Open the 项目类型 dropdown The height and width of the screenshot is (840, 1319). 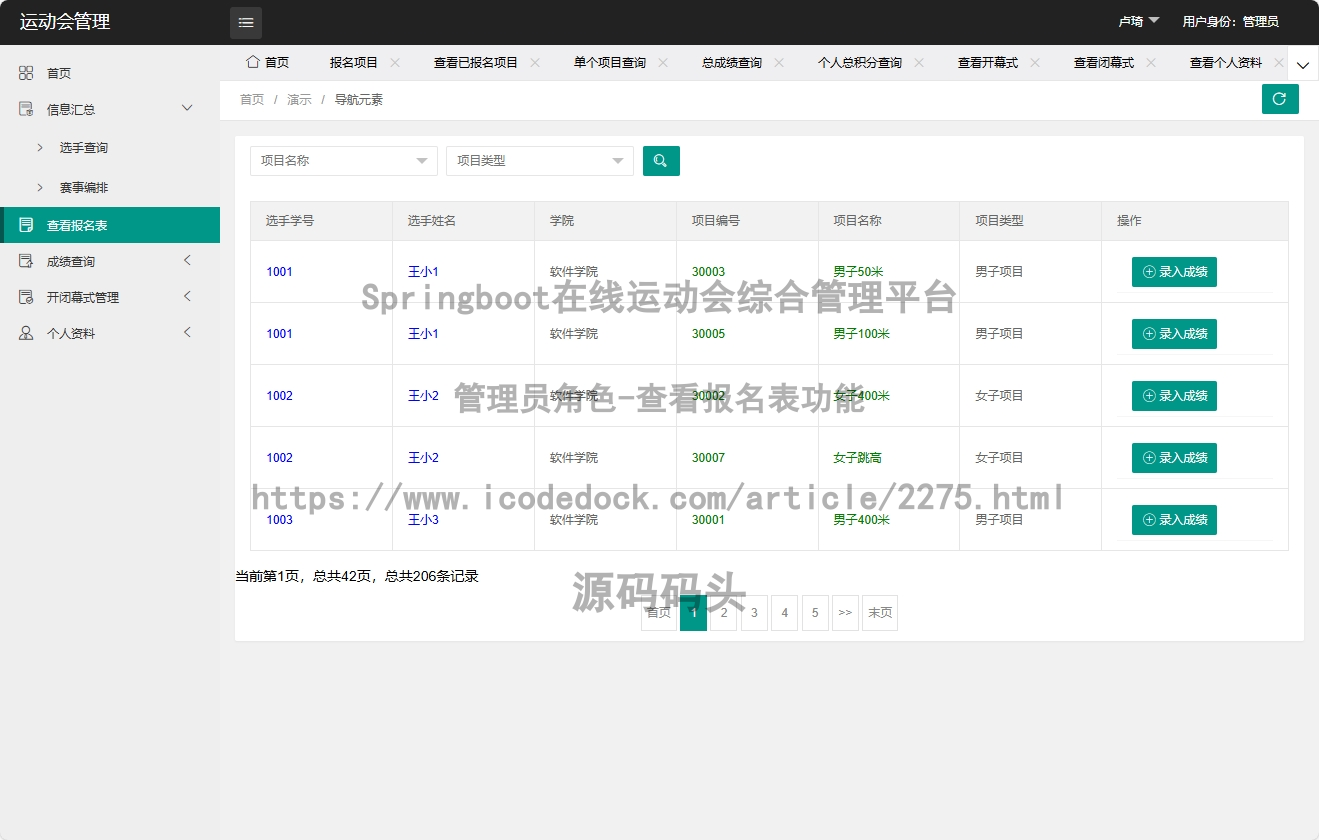(x=540, y=160)
